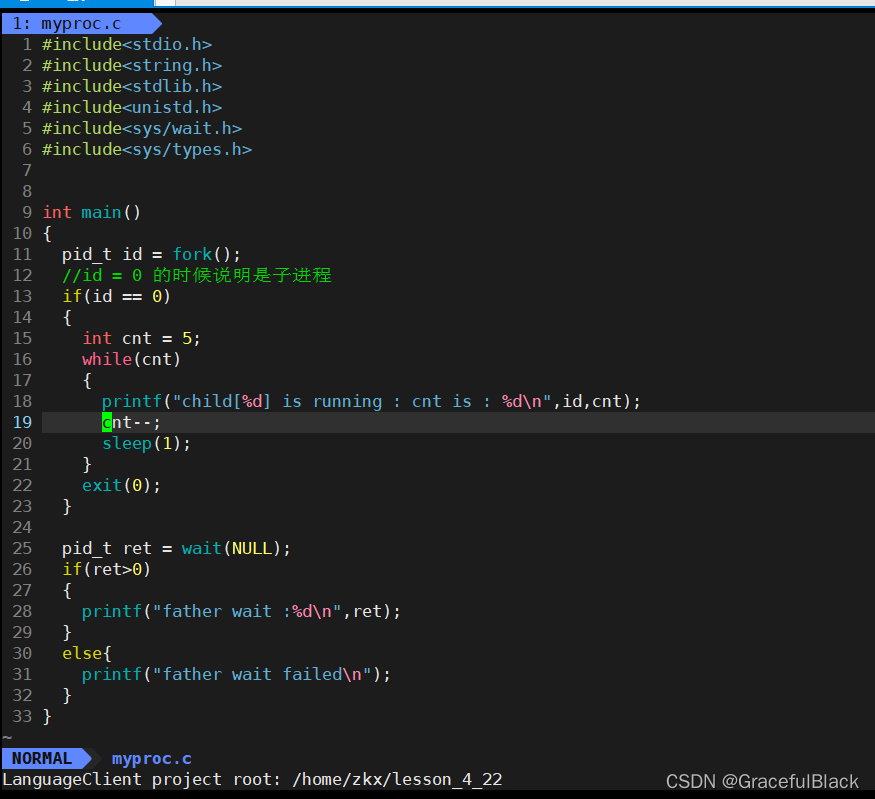Click line number 24 in the gutter
Screen dimensions: 875x799
click(22, 528)
